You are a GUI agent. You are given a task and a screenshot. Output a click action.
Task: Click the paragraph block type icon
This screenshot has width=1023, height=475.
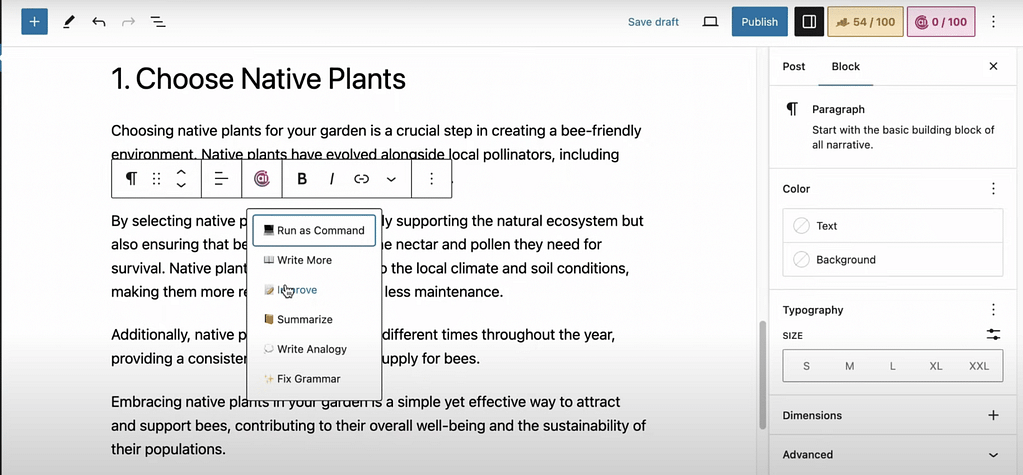point(131,179)
